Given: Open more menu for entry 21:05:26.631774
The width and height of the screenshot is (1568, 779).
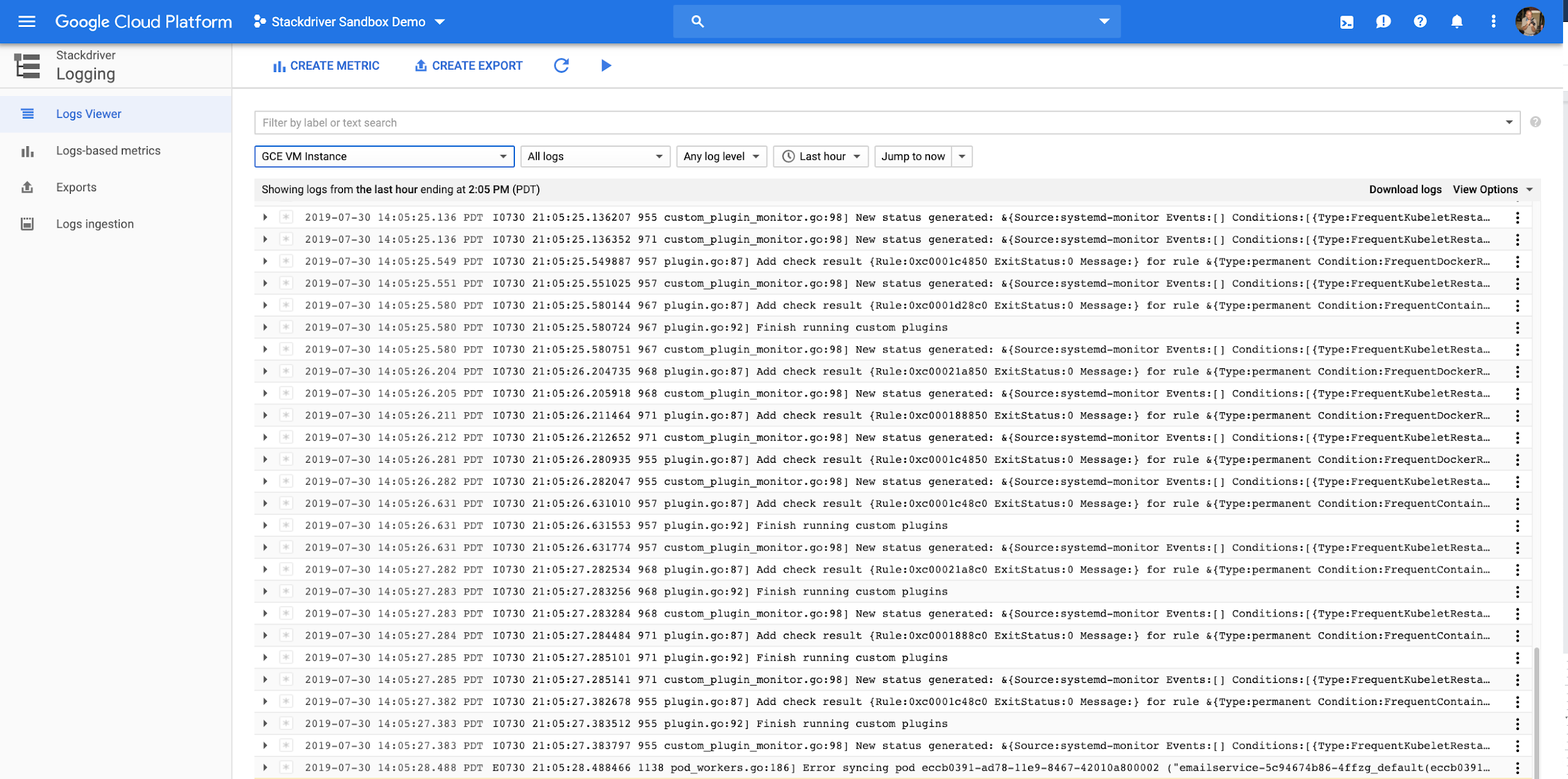Looking at the screenshot, I should point(1517,548).
